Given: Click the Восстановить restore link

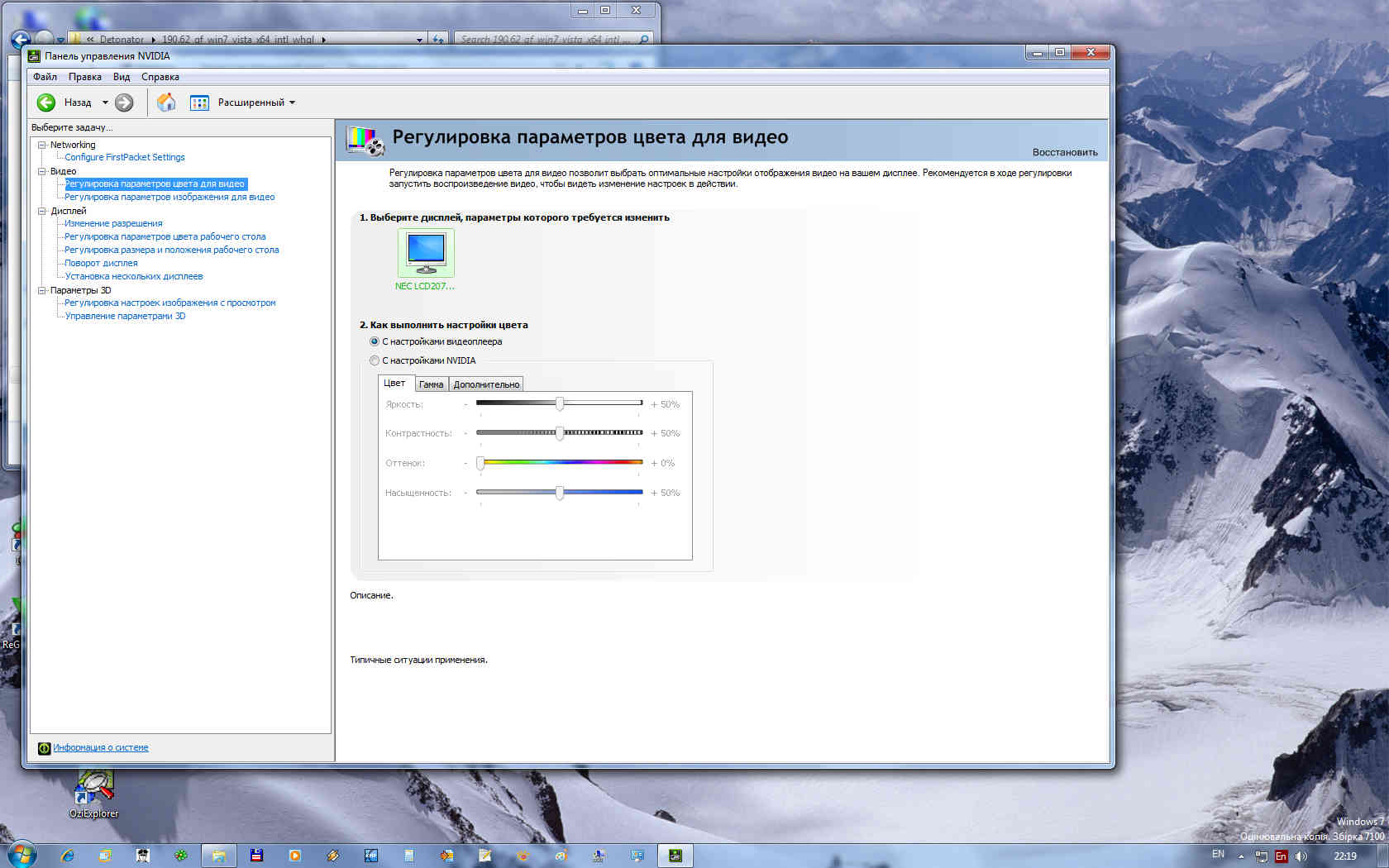Looking at the screenshot, I should point(1064,152).
